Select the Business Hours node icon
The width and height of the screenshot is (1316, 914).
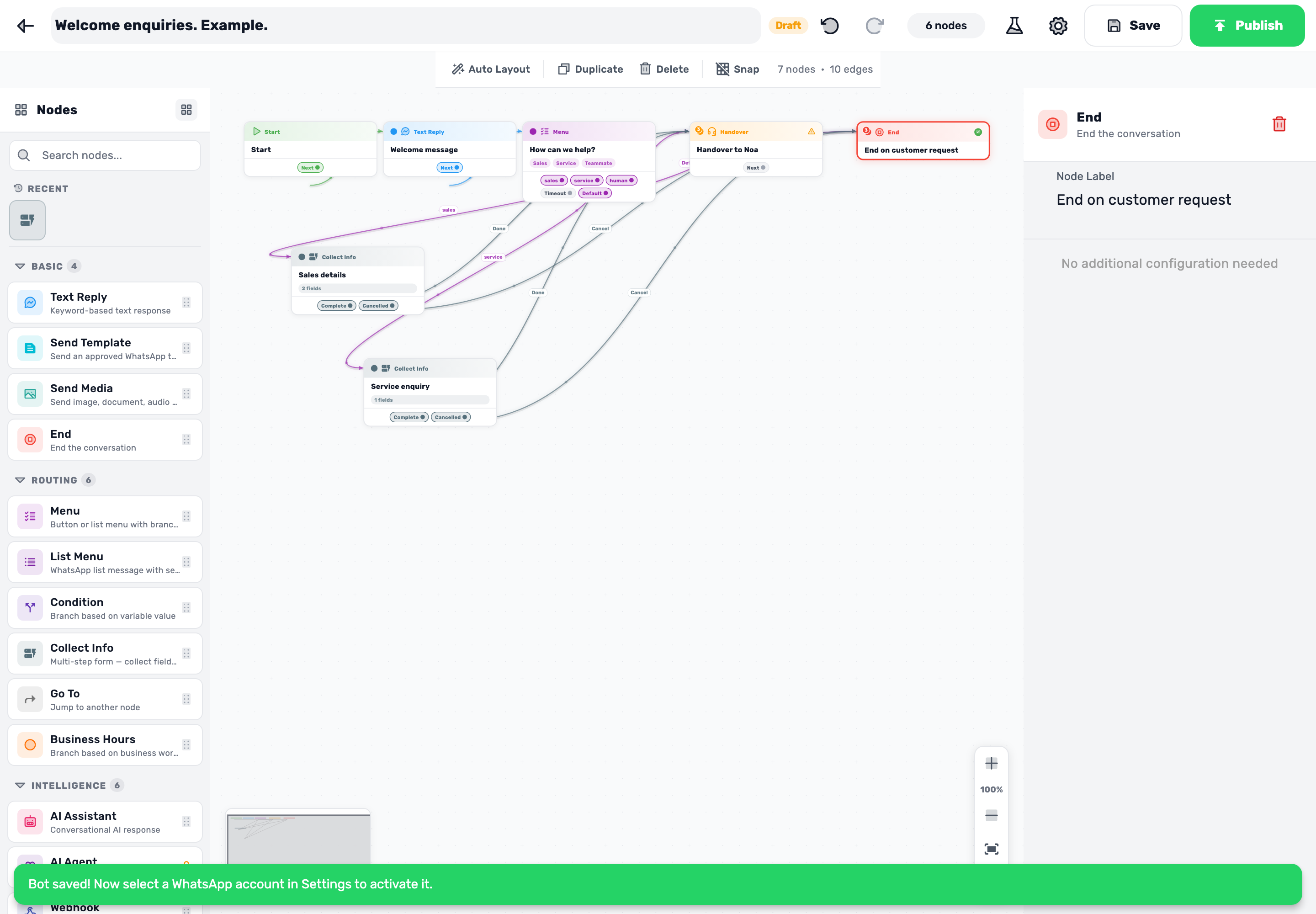click(30, 745)
